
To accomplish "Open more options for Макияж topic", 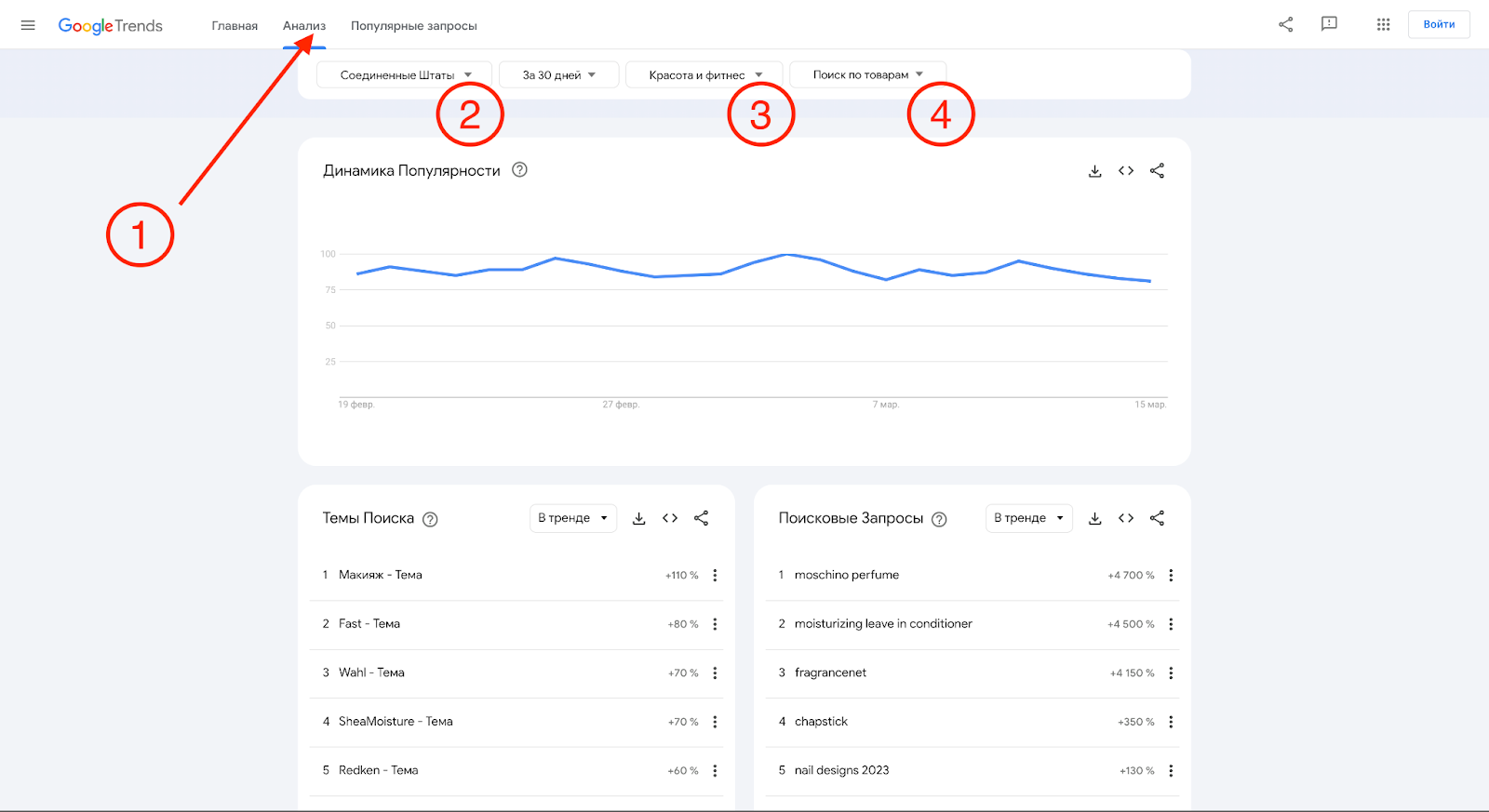I will (715, 576).
